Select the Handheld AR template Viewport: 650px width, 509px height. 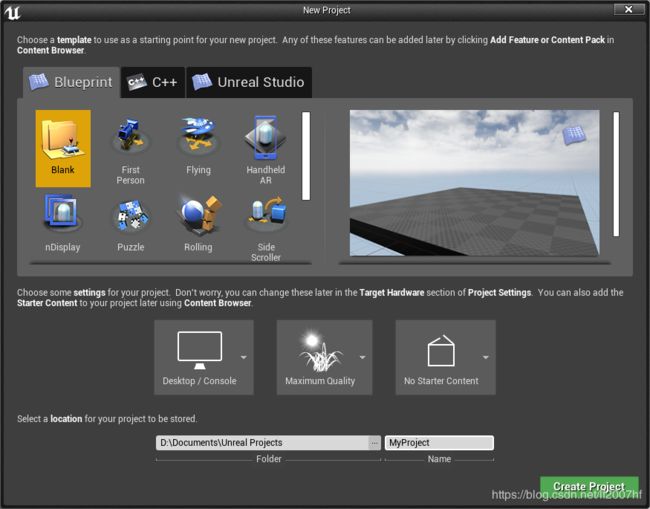click(266, 148)
